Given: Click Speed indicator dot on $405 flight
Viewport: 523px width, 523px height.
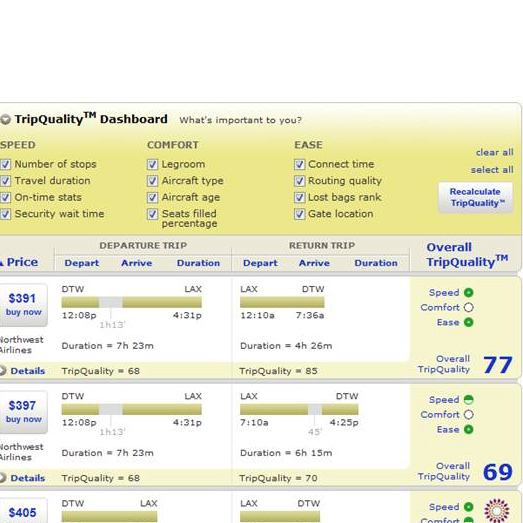Looking at the screenshot, I should point(469,507).
